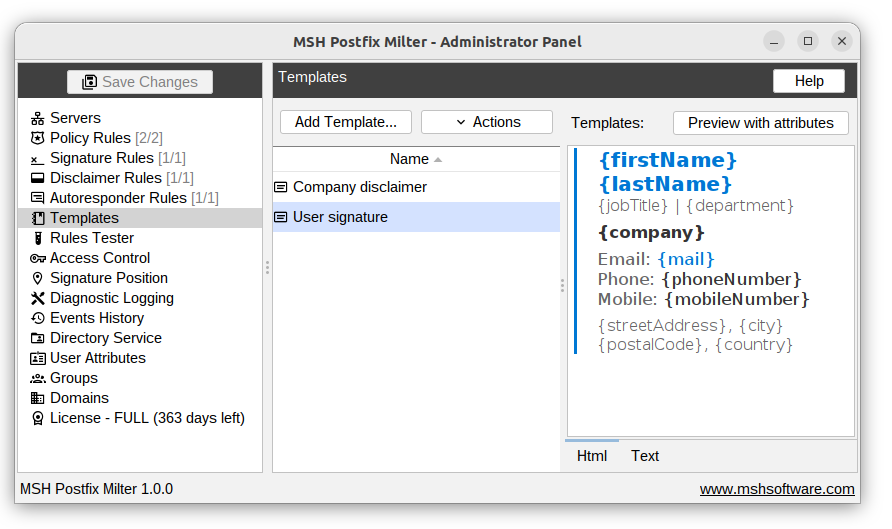Image resolution: width=892 pixels, height=529 pixels.
Task: Switch to the Text preview tab
Action: click(x=645, y=456)
